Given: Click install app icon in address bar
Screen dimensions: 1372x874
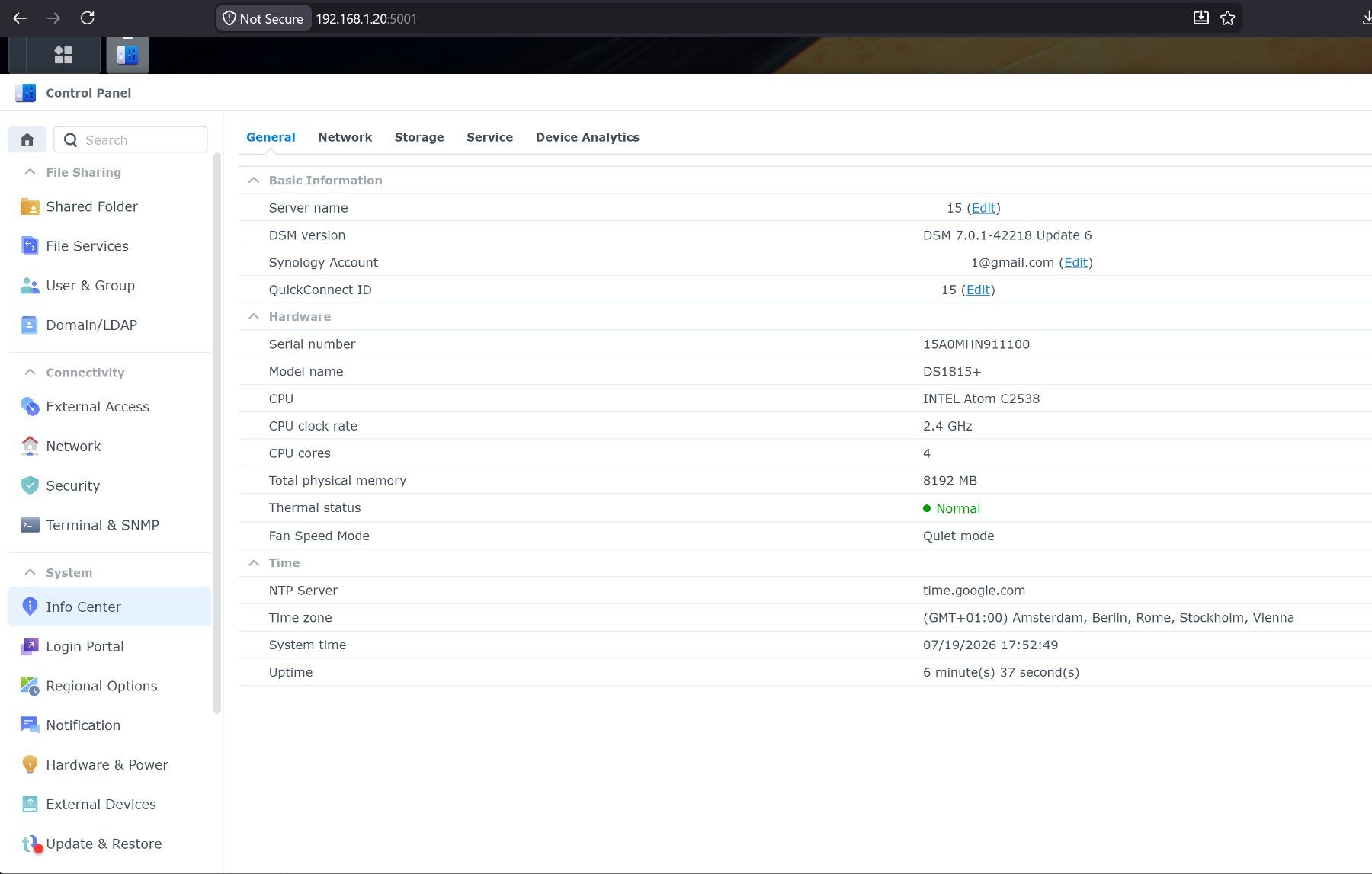Looking at the screenshot, I should pyautogui.click(x=1200, y=18).
